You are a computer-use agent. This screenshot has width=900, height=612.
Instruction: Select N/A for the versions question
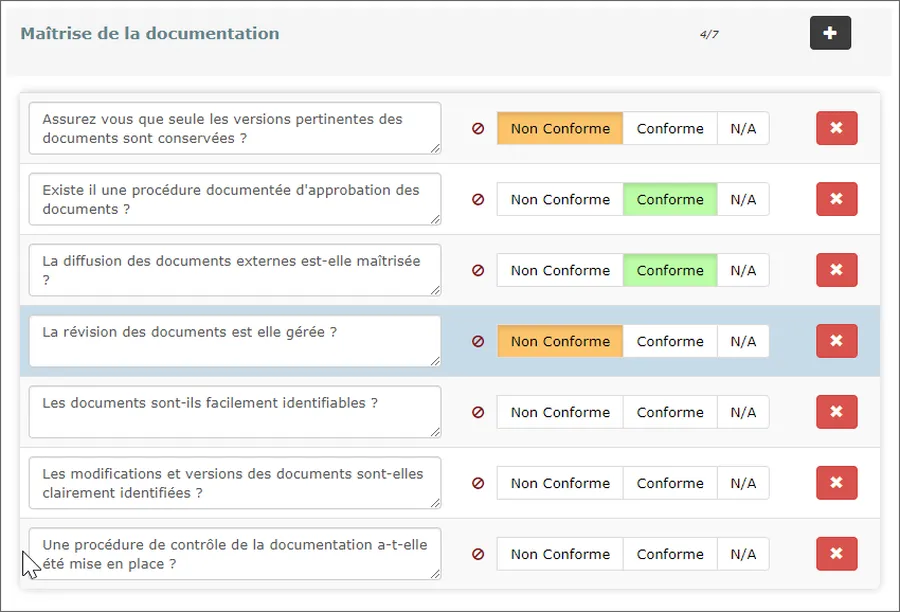coord(743,128)
